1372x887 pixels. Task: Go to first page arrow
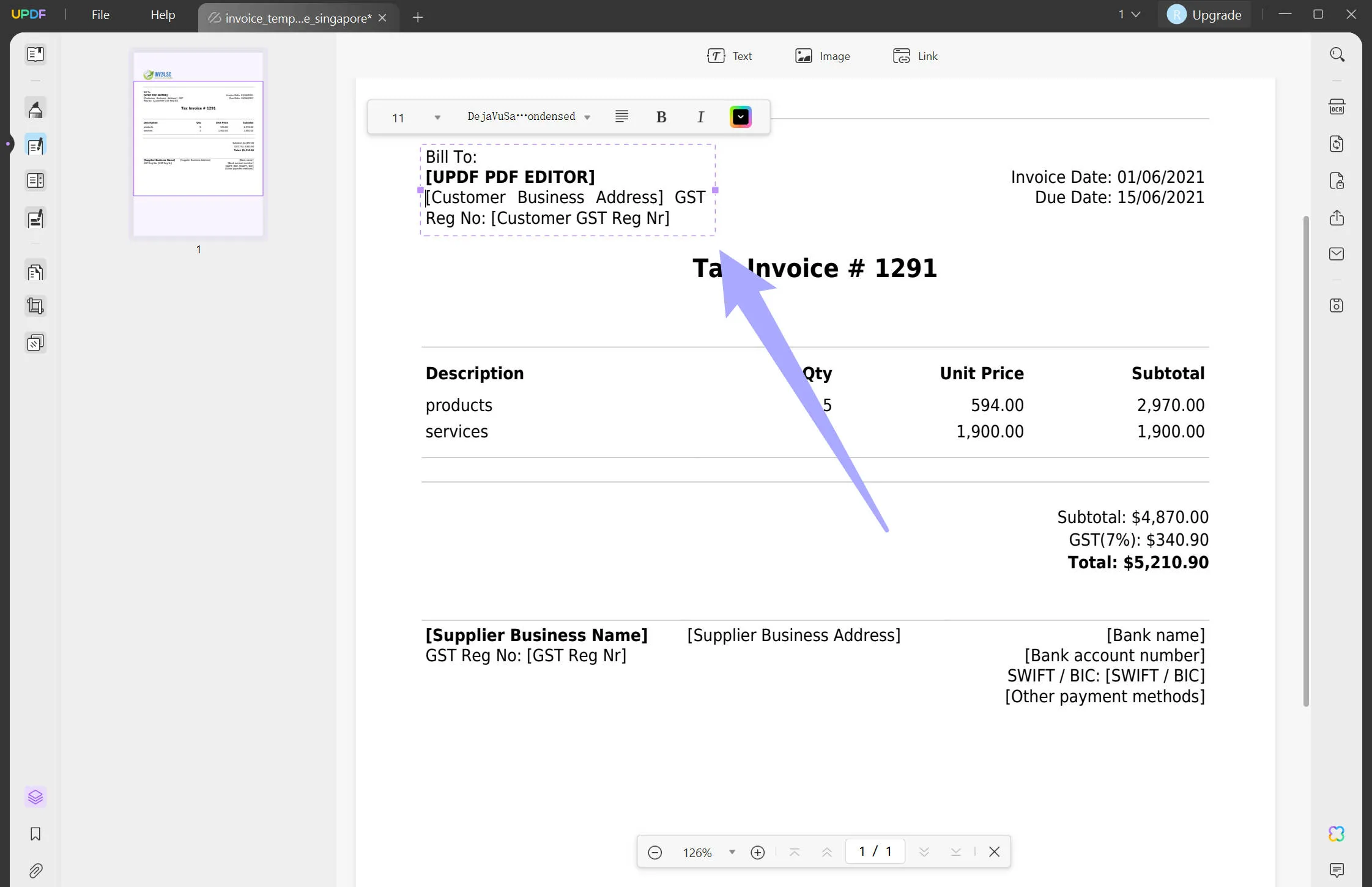coord(795,852)
